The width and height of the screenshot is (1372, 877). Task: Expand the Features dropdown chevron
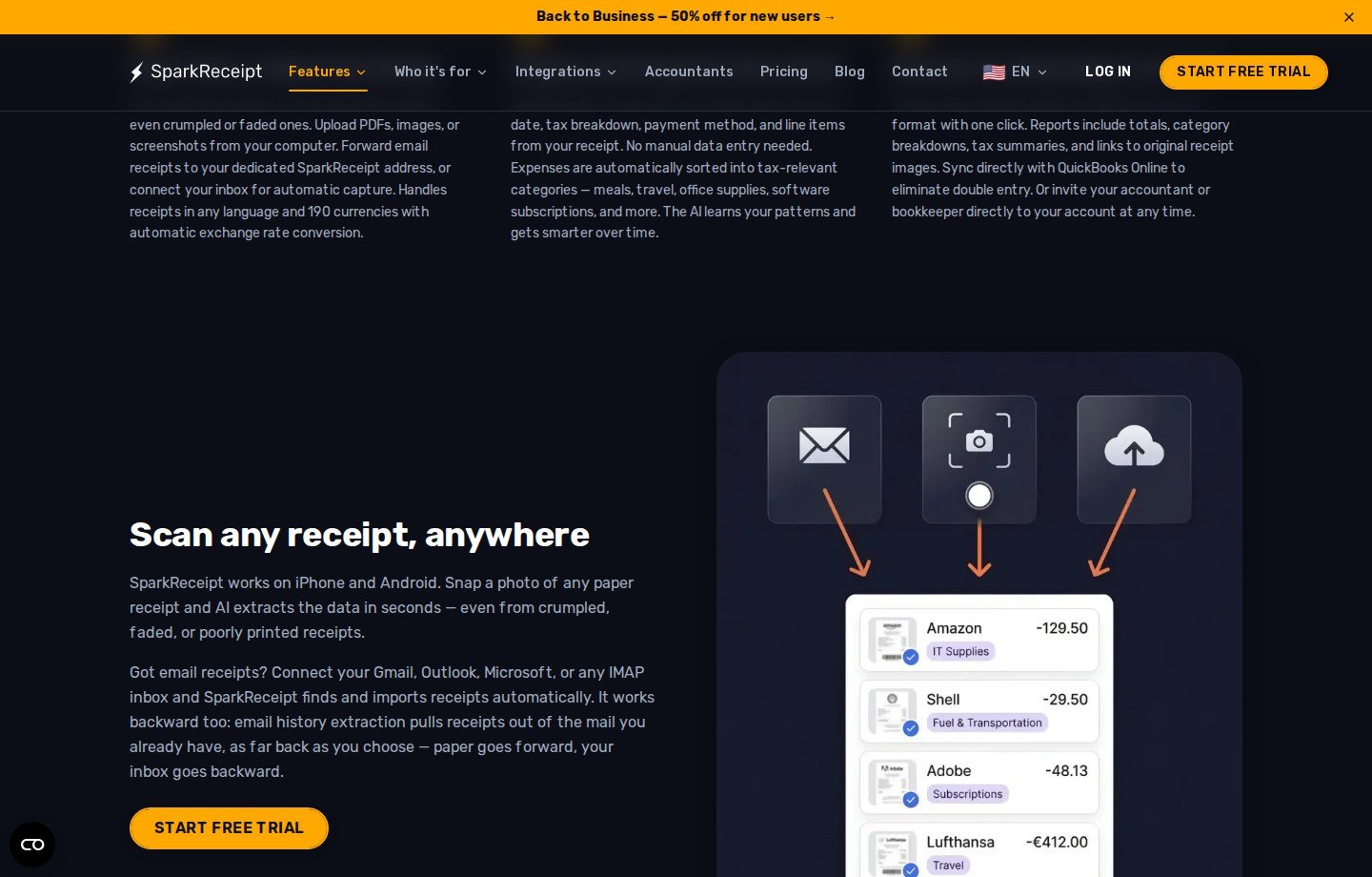click(361, 72)
